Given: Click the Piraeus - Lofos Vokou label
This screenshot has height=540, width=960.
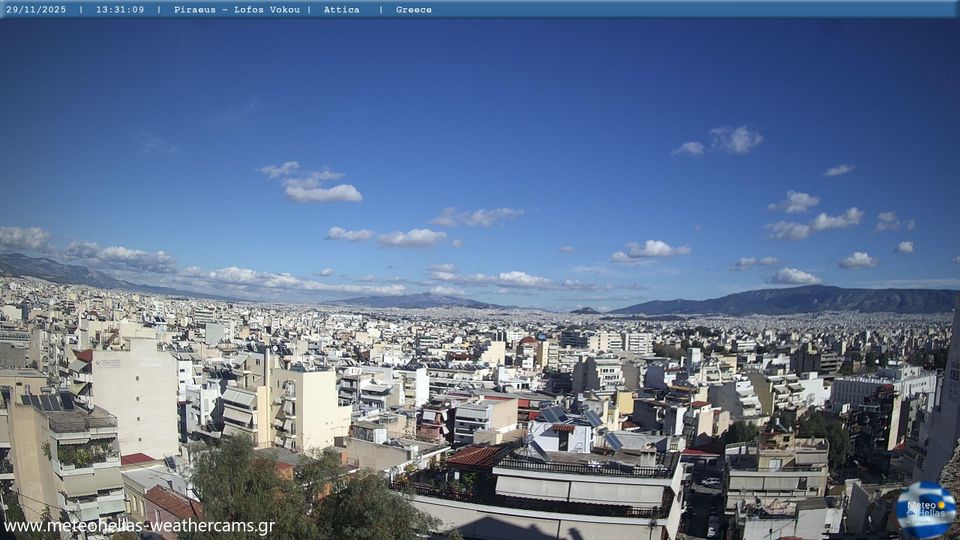Looking at the screenshot, I should pos(237,9).
